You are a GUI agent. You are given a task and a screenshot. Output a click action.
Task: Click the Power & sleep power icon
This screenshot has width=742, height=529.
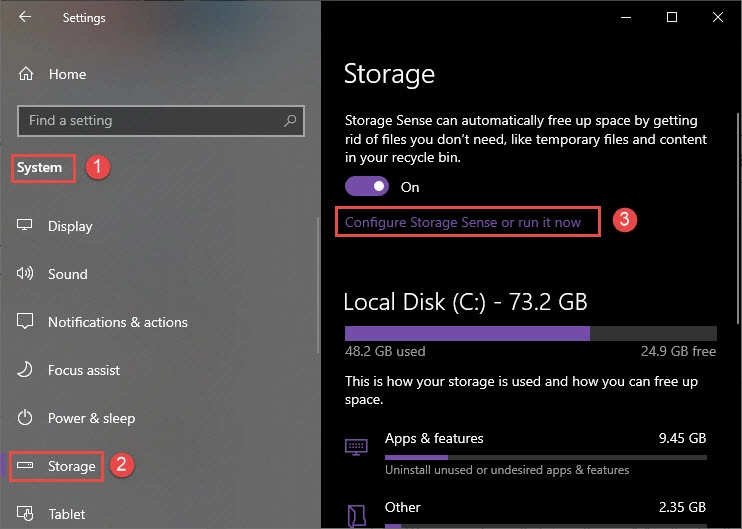click(x=25, y=417)
